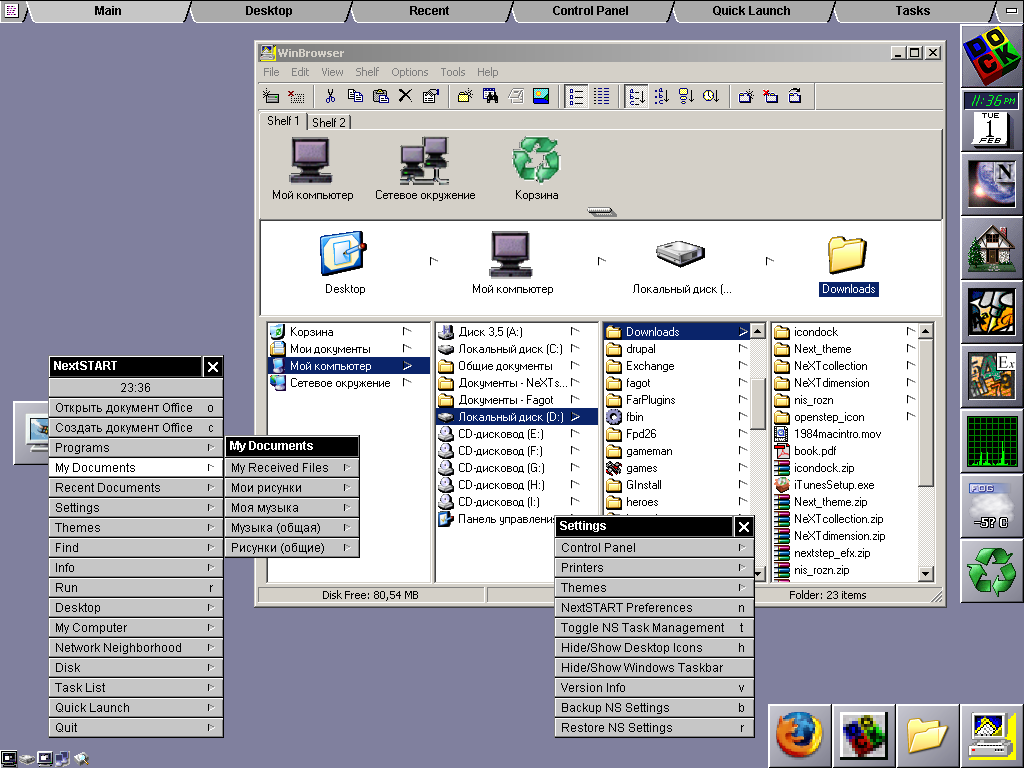Click the delete shelf toolbar icon
The image size is (1024, 768).
coord(771,97)
